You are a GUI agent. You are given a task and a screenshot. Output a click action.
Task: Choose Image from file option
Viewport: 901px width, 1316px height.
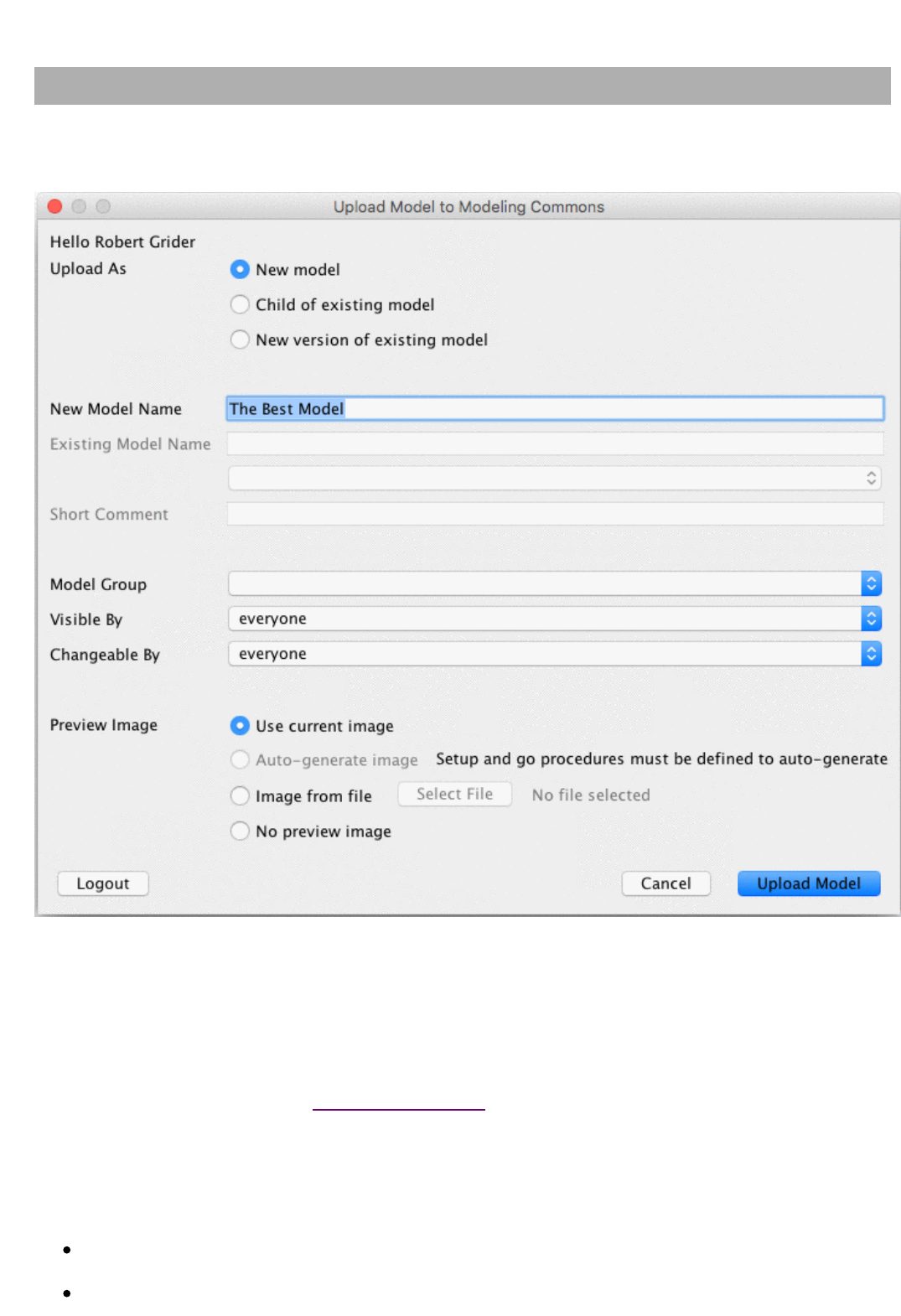click(240, 795)
